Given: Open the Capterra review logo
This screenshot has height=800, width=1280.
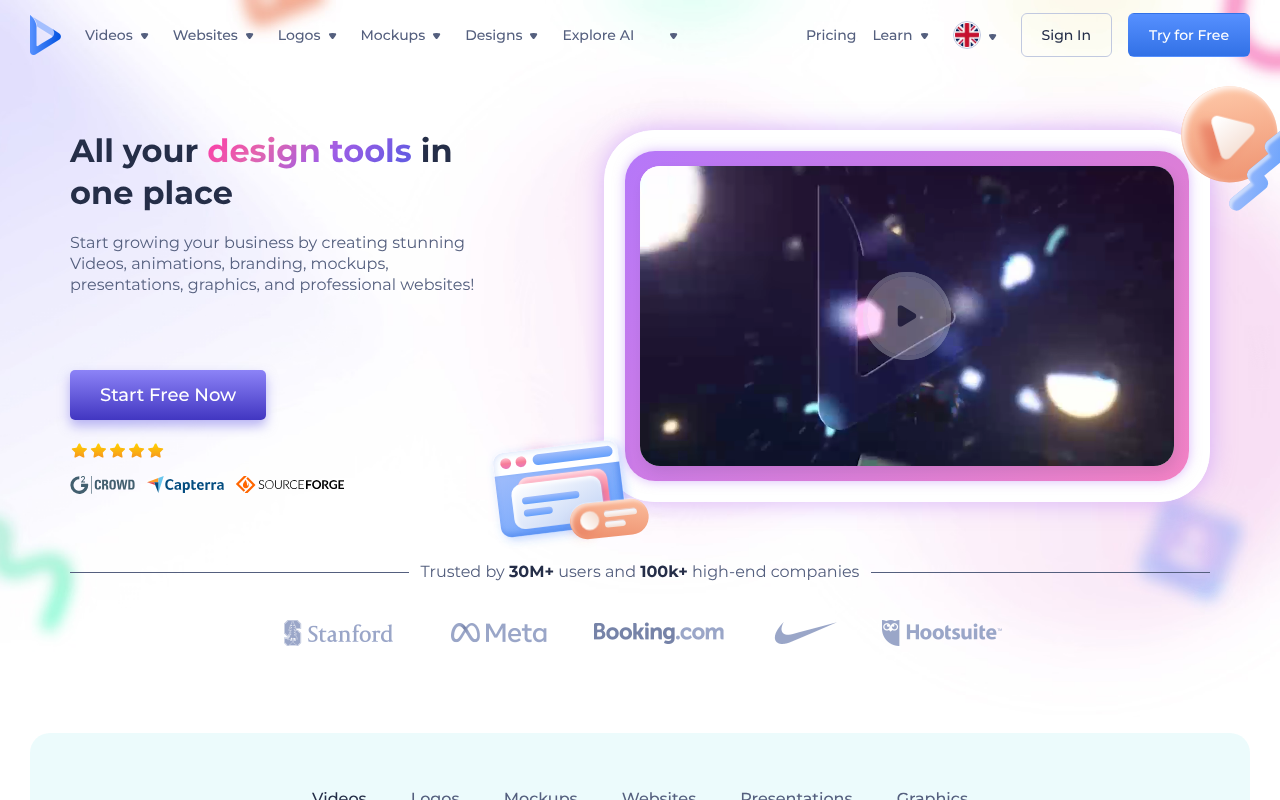Looking at the screenshot, I should click(x=186, y=485).
